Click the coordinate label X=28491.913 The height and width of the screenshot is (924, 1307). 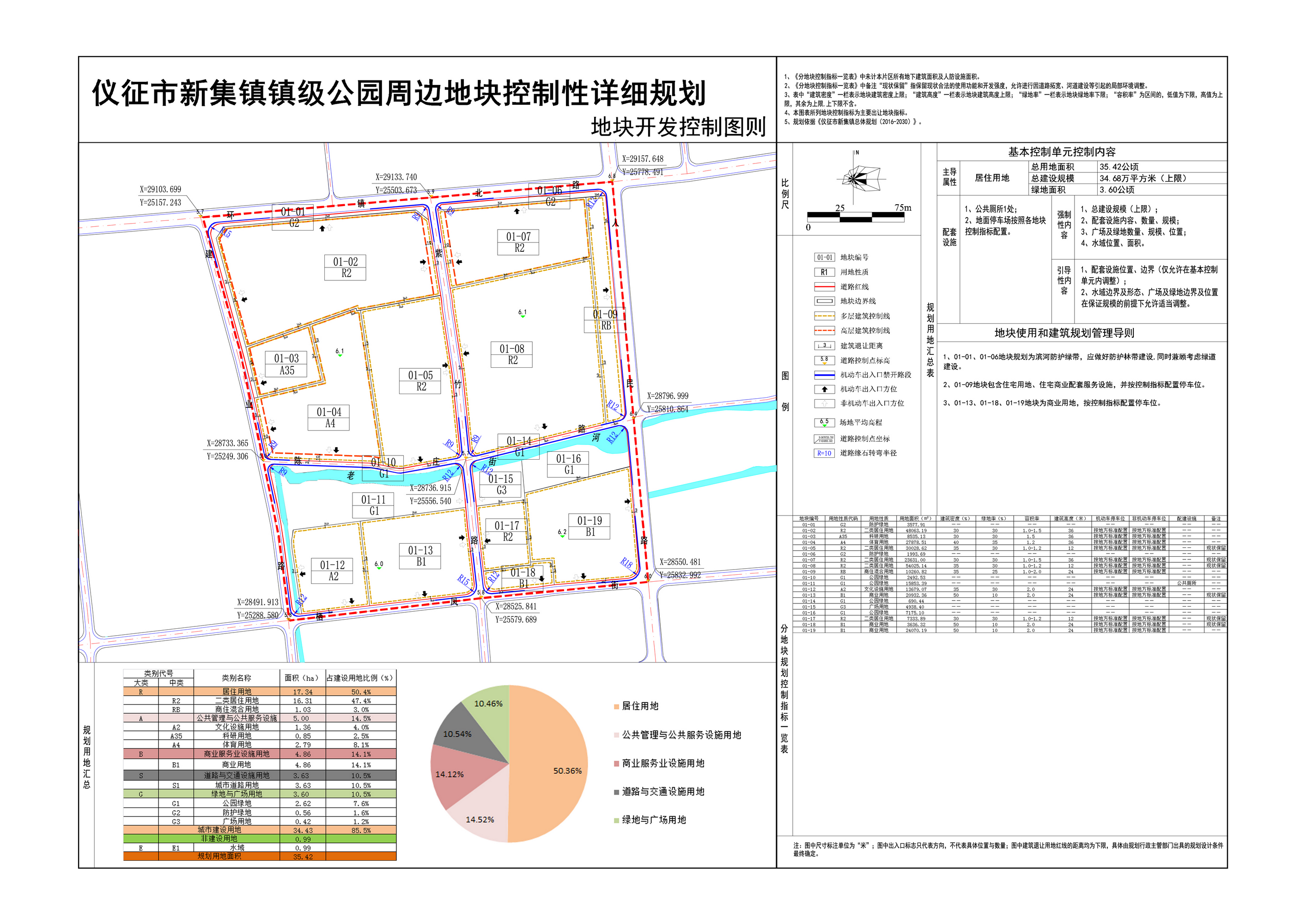click(258, 602)
